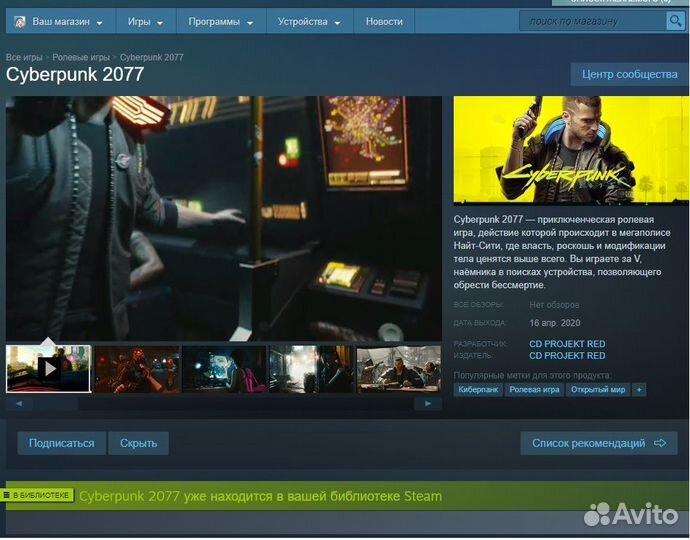Open the Ваш магазин dropdown menu
Screen dimensions: 690x540
(61, 22)
